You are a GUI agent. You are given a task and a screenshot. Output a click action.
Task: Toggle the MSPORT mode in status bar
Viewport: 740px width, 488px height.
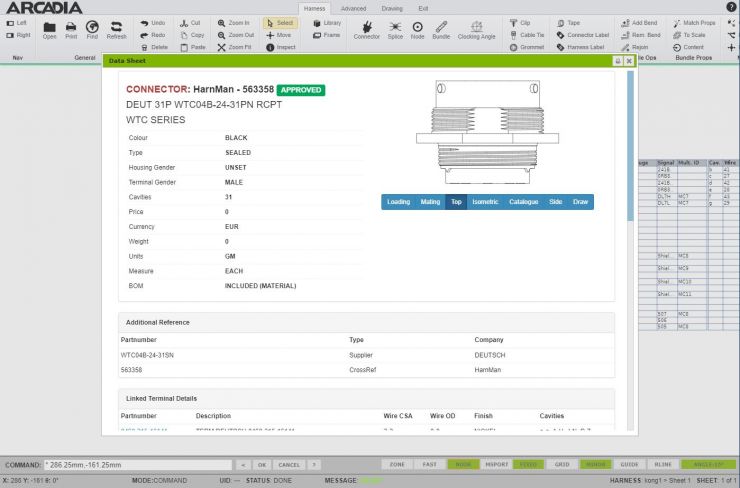pos(496,464)
